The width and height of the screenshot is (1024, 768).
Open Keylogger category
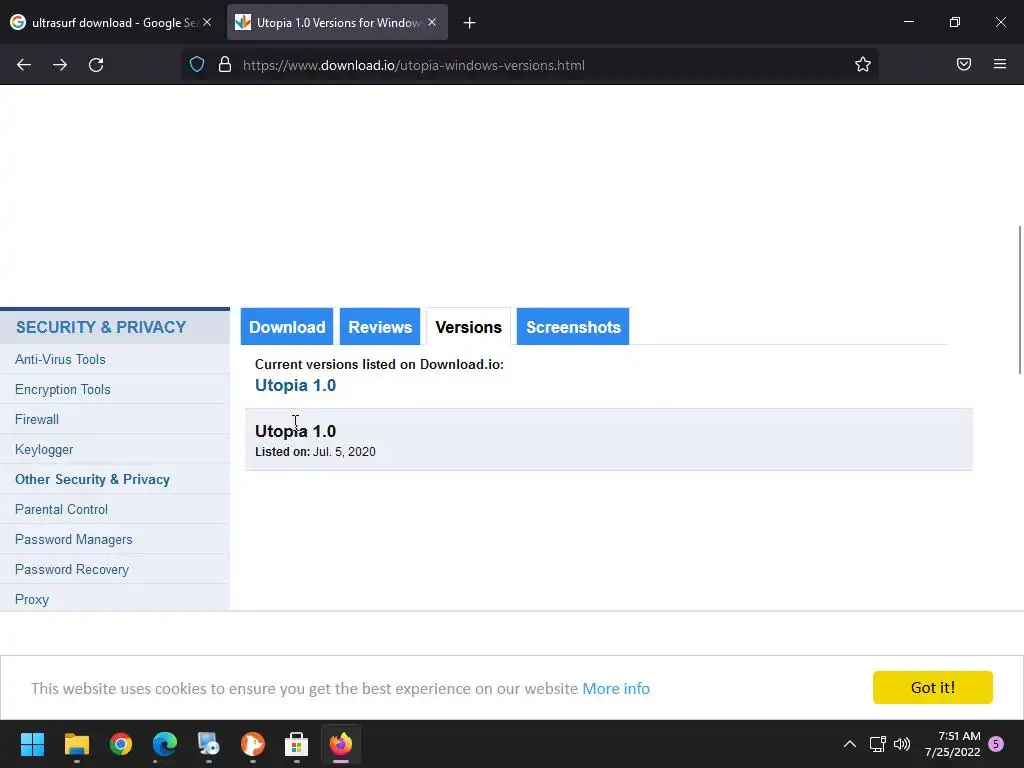44,449
